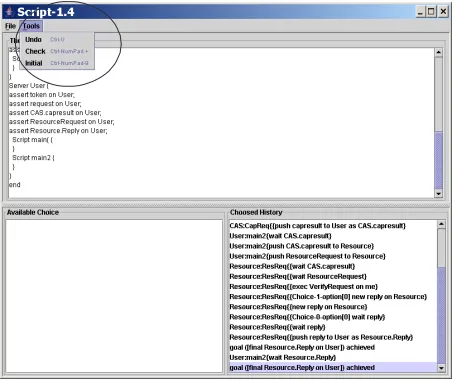The height and width of the screenshot is (380, 456).
Task: Close the Script-1.4 window
Action: tap(443, 12)
